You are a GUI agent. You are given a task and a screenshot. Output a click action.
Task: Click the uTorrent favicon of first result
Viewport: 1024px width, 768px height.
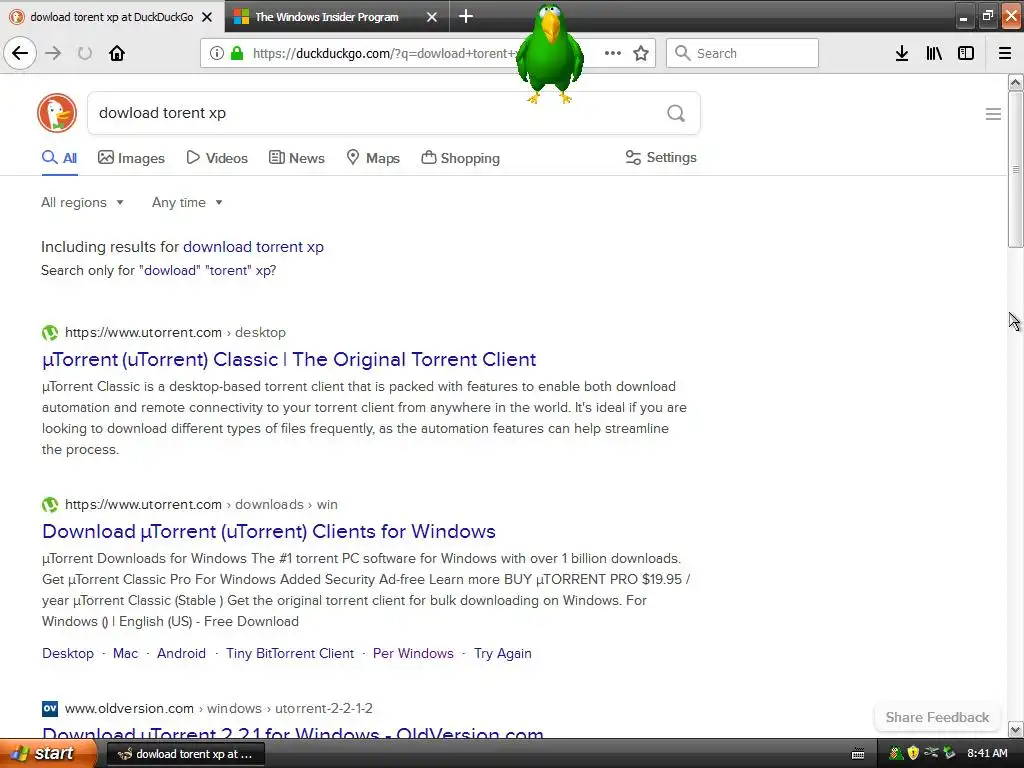click(50, 333)
